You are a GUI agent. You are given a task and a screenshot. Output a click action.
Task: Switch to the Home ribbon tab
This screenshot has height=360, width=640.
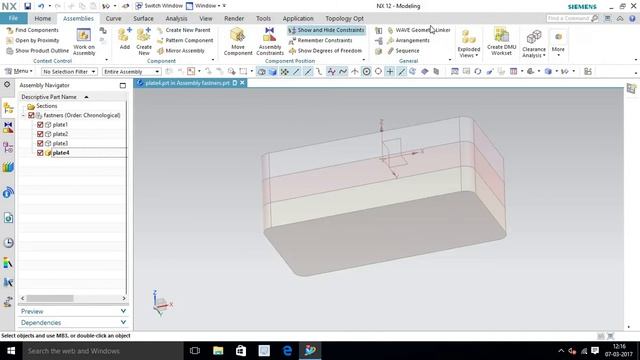coord(42,18)
